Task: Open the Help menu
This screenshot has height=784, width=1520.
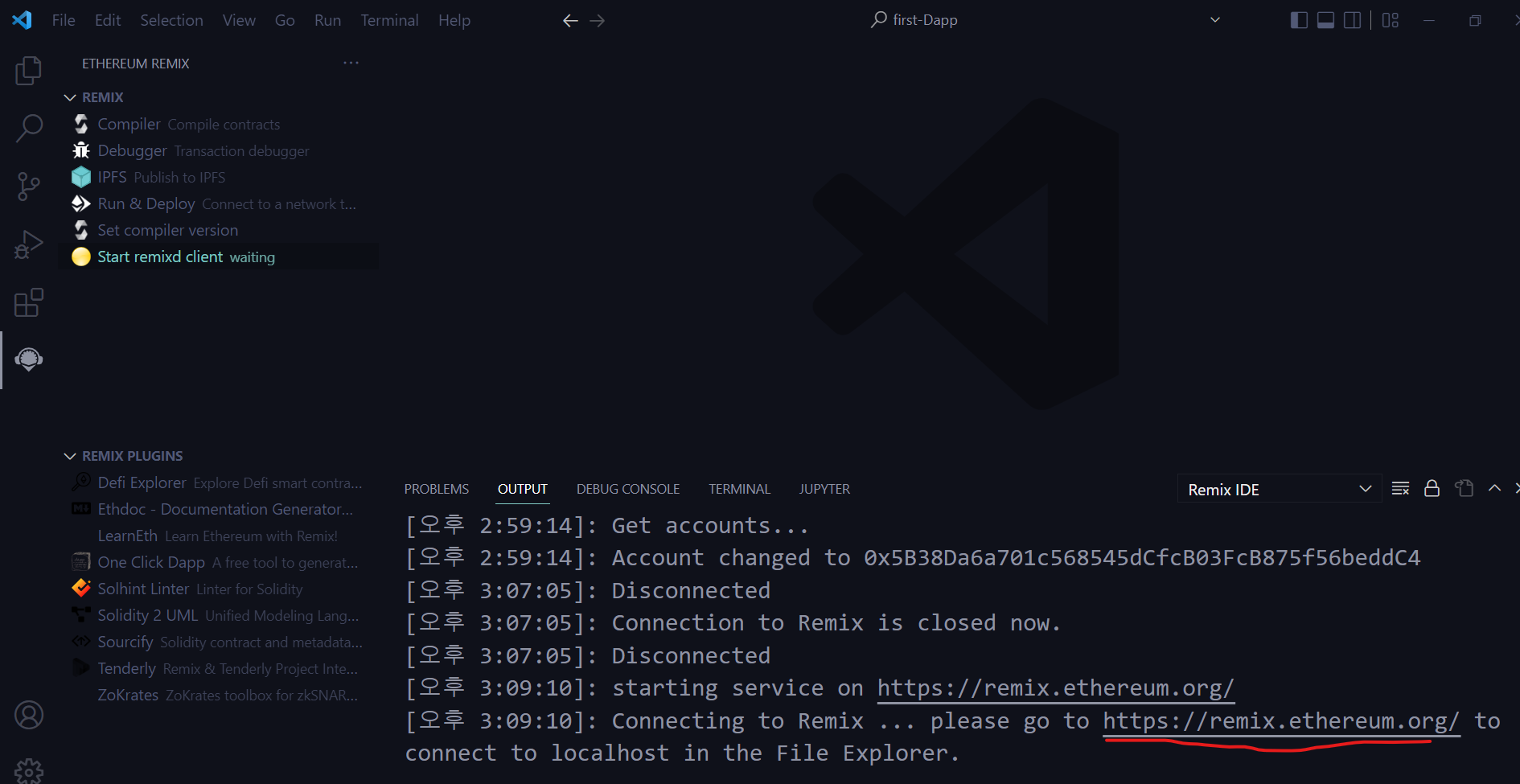Action: [454, 20]
